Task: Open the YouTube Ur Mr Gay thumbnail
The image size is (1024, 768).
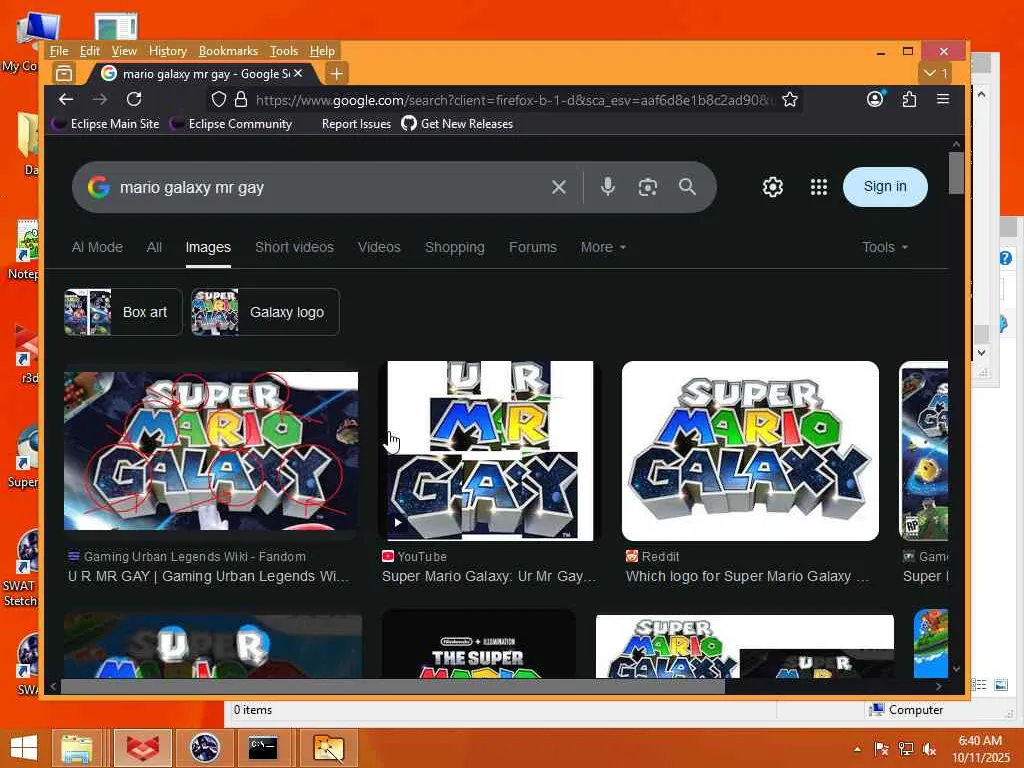Action: pos(490,451)
